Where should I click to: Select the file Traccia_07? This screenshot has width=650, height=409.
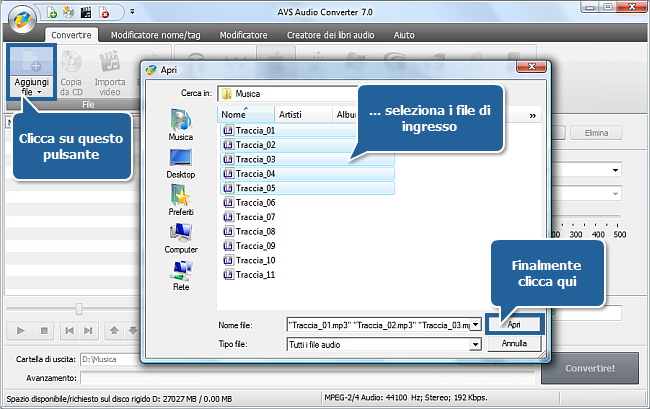pos(249,217)
